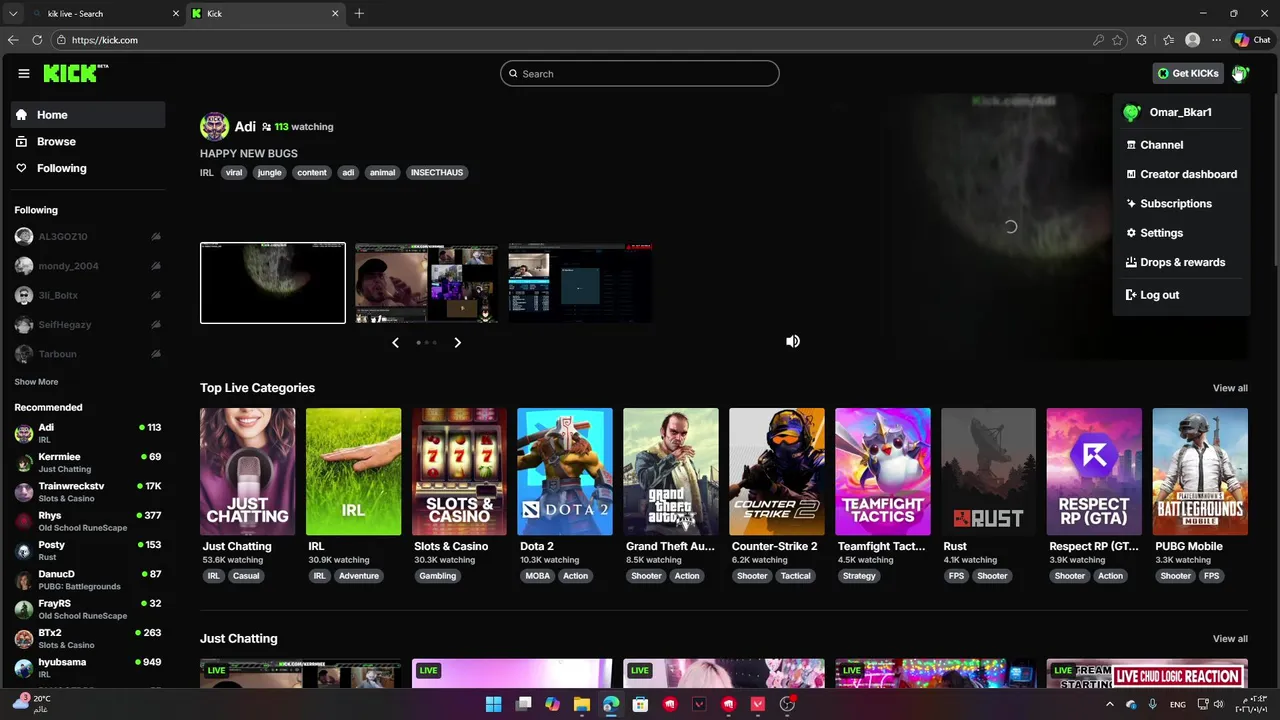Open Microsoft Store from taskbar

640,704
